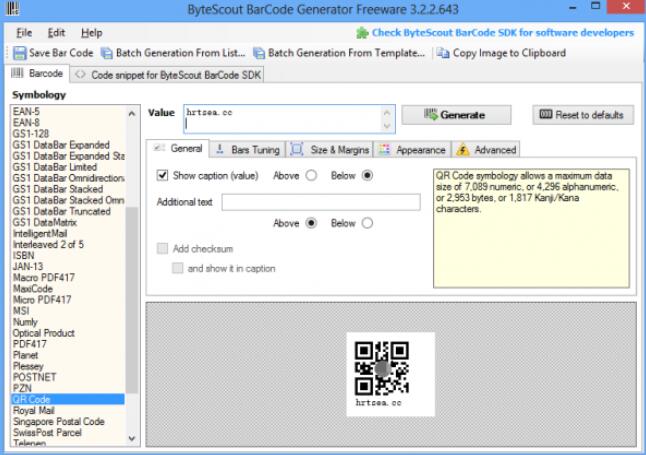
Task: Select Macro PDF417 symbology
Action: 44,278
